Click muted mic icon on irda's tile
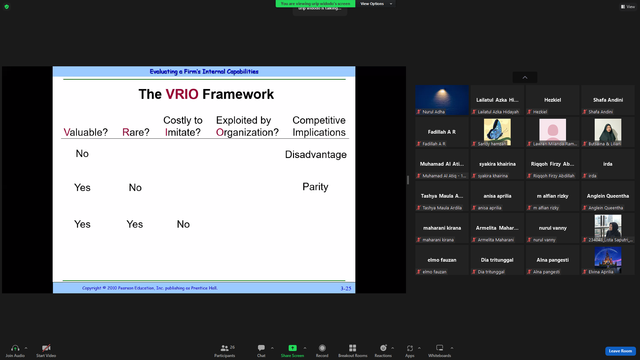This screenshot has width=640, height=360. pyautogui.click(x=584, y=176)
